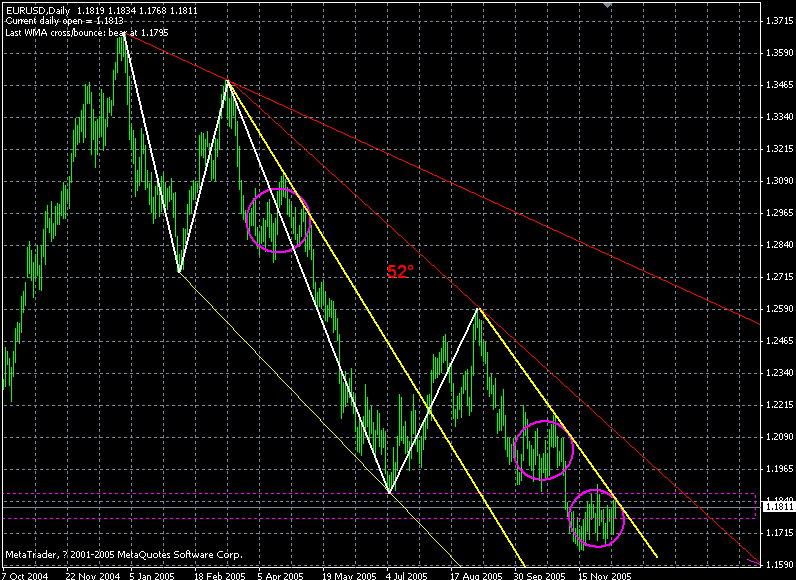Click price level 1.2215 on the axis
The image size is (796, 580).
tap(779, 404)
